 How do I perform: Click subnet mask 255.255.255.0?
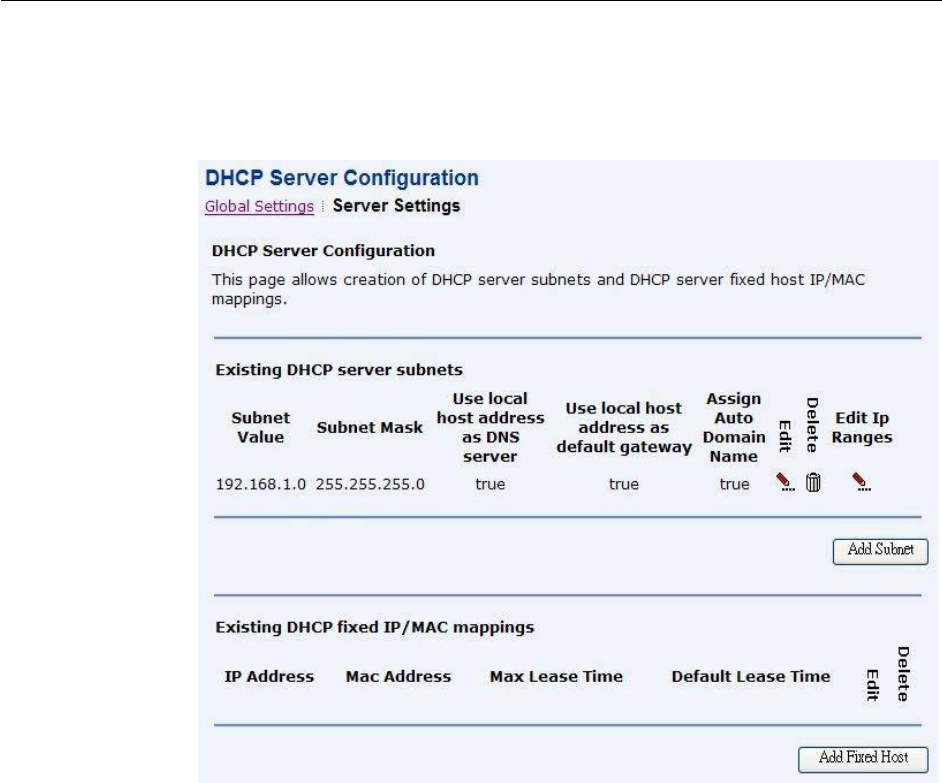370,484
